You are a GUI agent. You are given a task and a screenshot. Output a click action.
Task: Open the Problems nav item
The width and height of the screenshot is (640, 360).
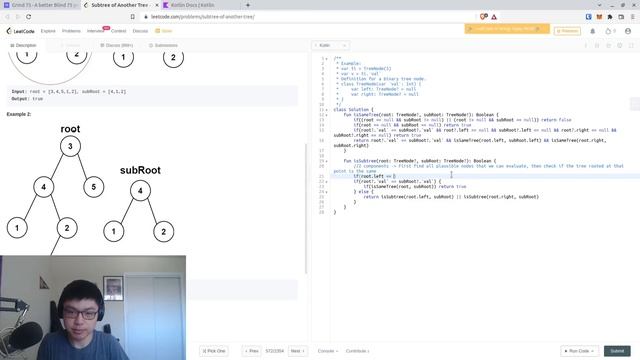(71, 31)
